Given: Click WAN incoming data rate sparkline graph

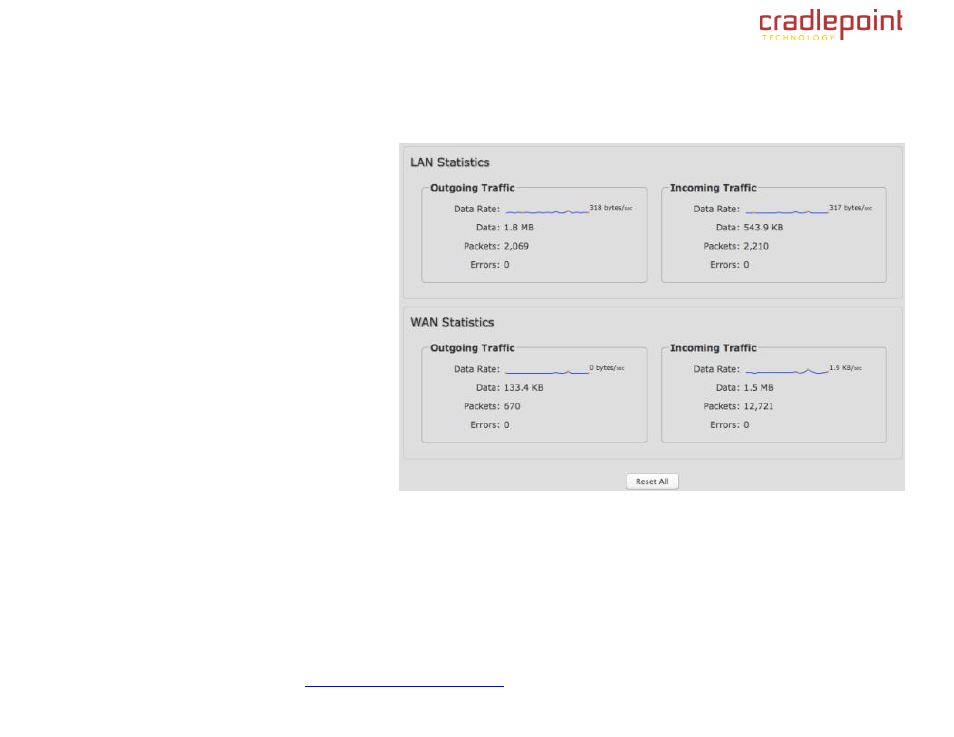Looking at the screenshot, I should tap(787, 371).
